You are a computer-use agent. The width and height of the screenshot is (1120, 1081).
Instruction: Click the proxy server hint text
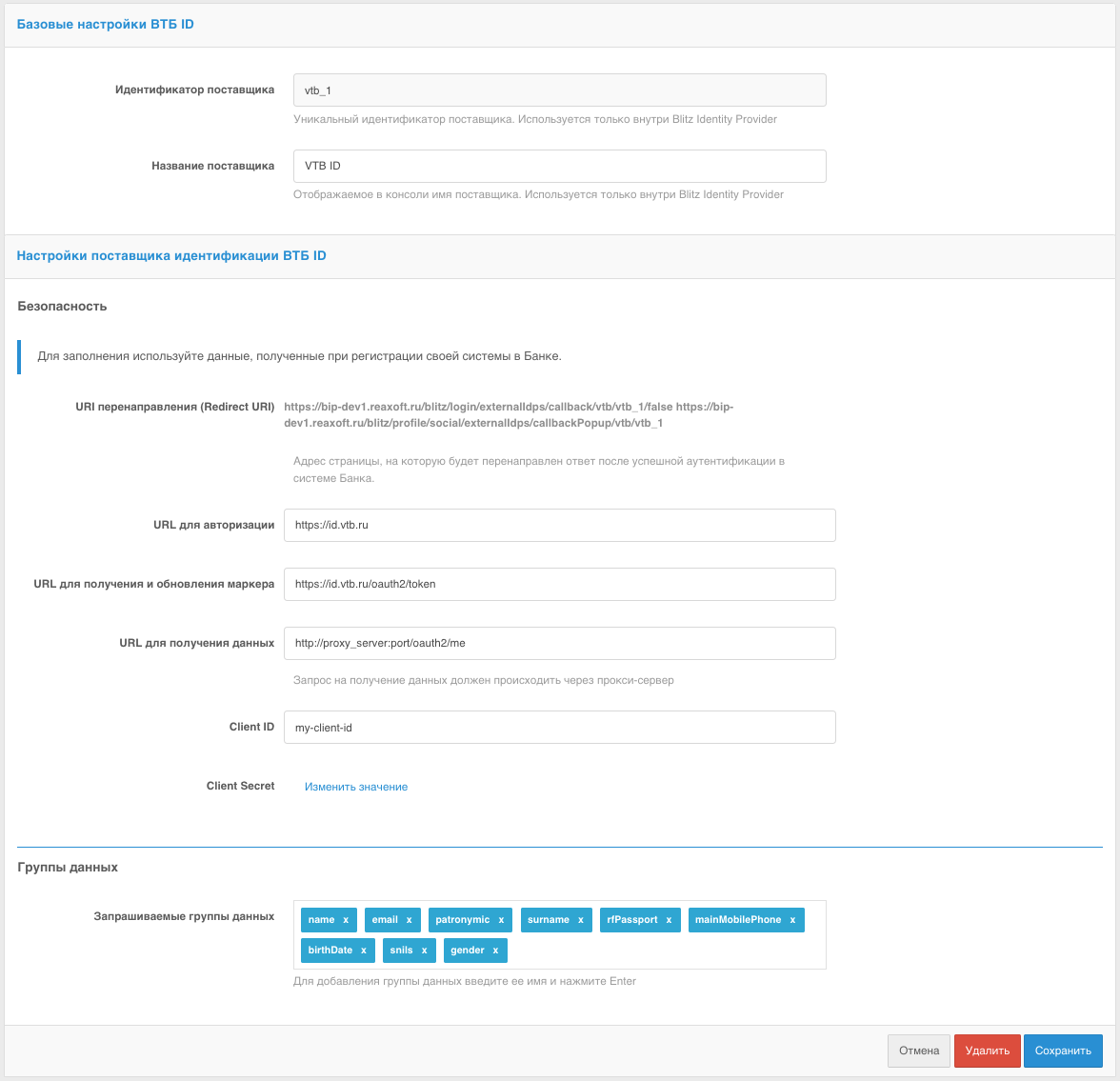(484, 680)
